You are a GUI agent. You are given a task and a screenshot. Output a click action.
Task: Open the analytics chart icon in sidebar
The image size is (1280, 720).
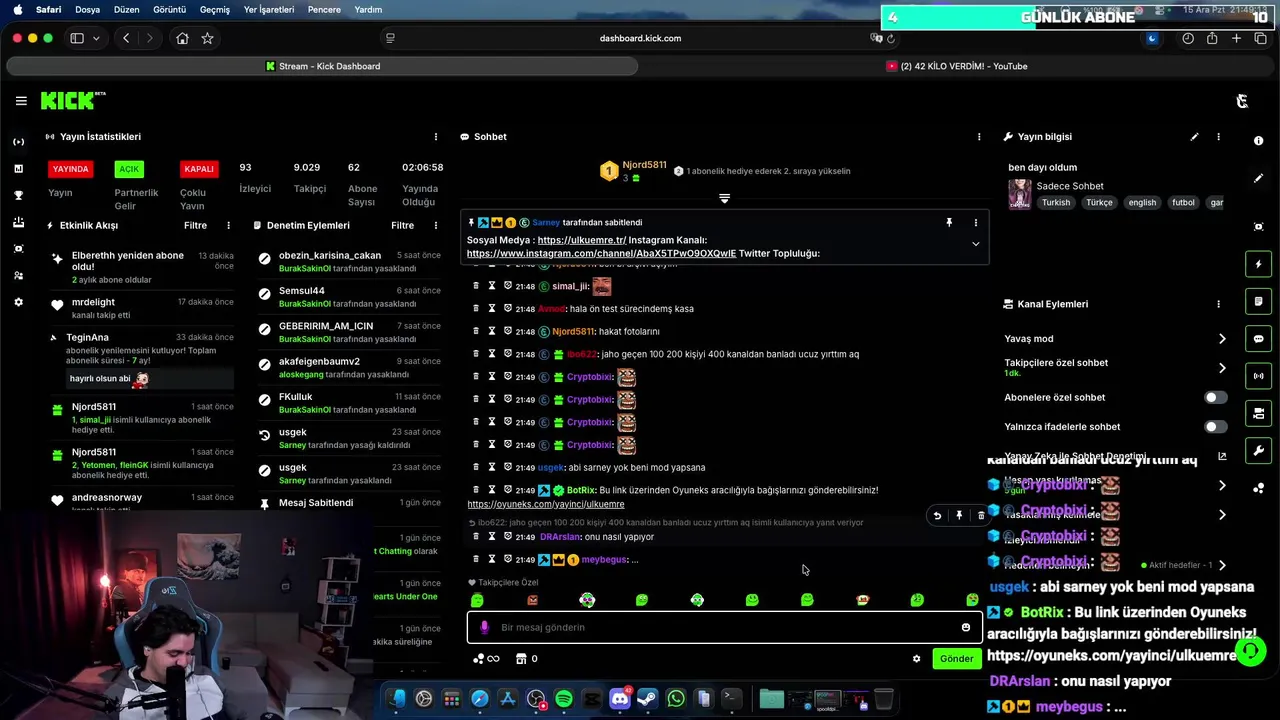click(x=18, y=168)
